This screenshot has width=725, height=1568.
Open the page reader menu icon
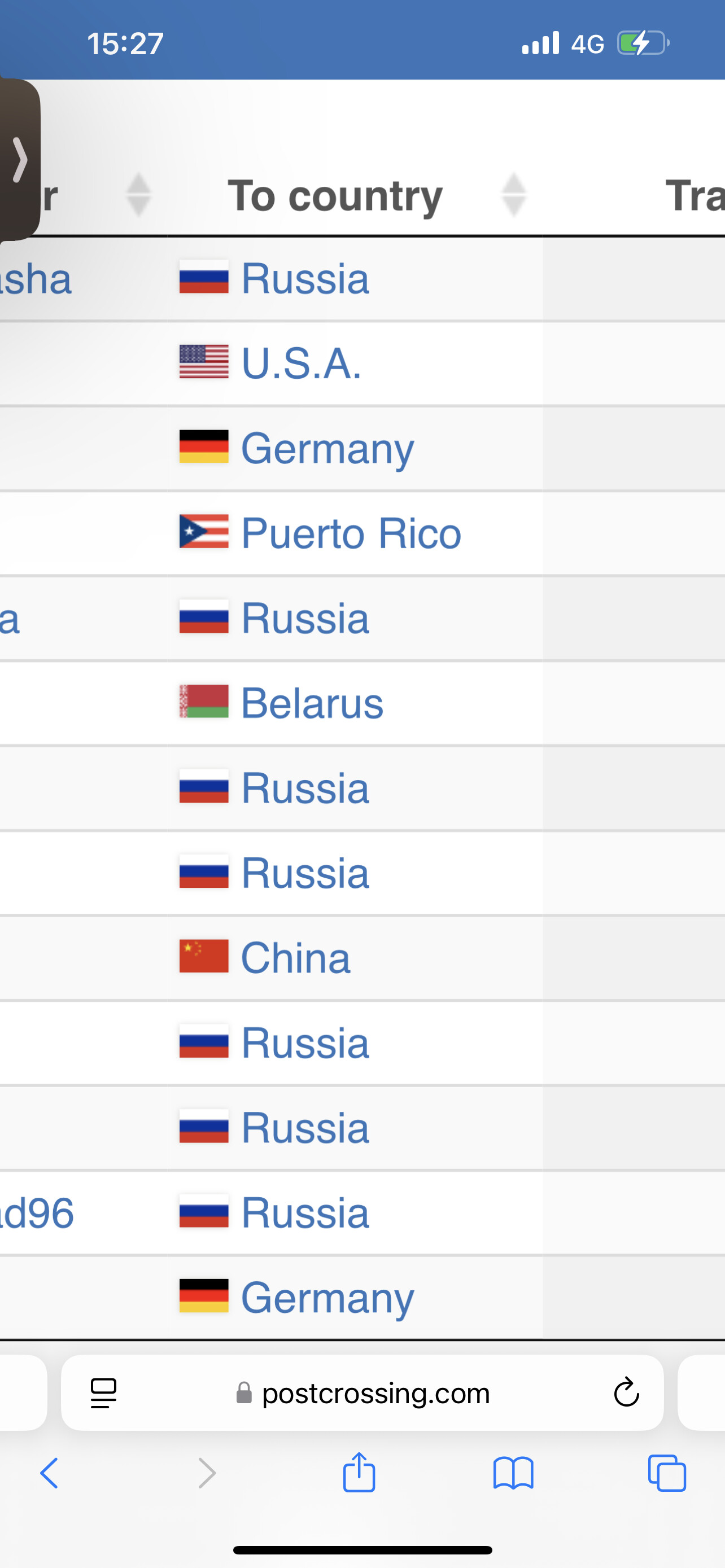pyautogui.click(x=103, y=1392)
